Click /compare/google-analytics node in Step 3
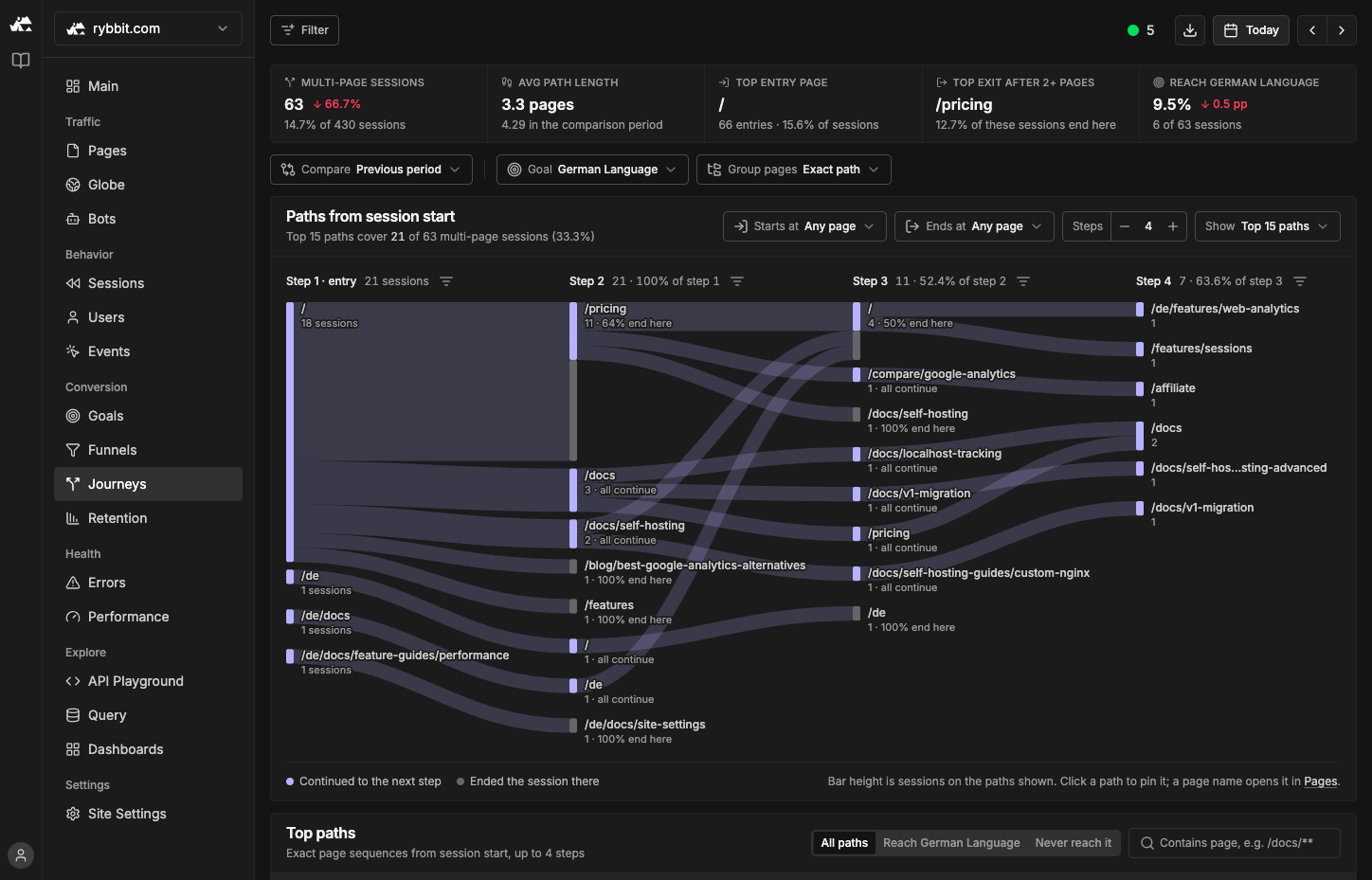 coord(942,374)
